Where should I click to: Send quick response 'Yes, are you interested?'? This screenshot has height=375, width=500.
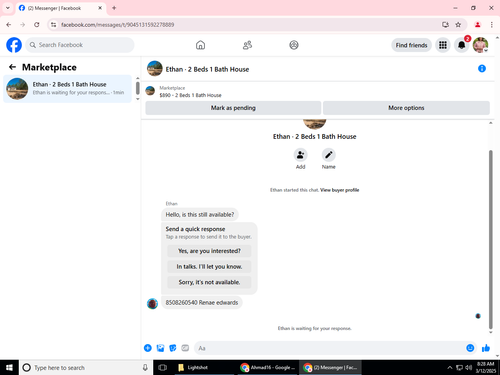(x=209, y=251)
